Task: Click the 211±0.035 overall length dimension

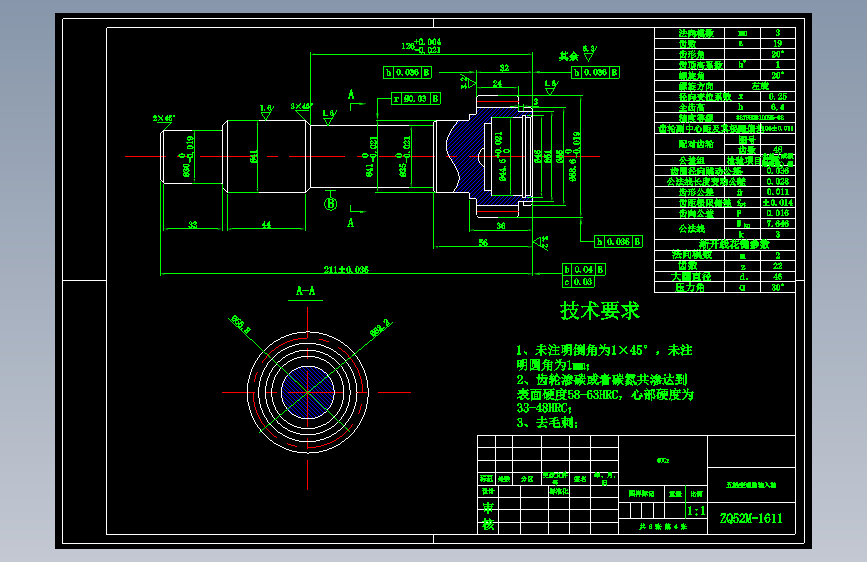Action: [346, 269]
